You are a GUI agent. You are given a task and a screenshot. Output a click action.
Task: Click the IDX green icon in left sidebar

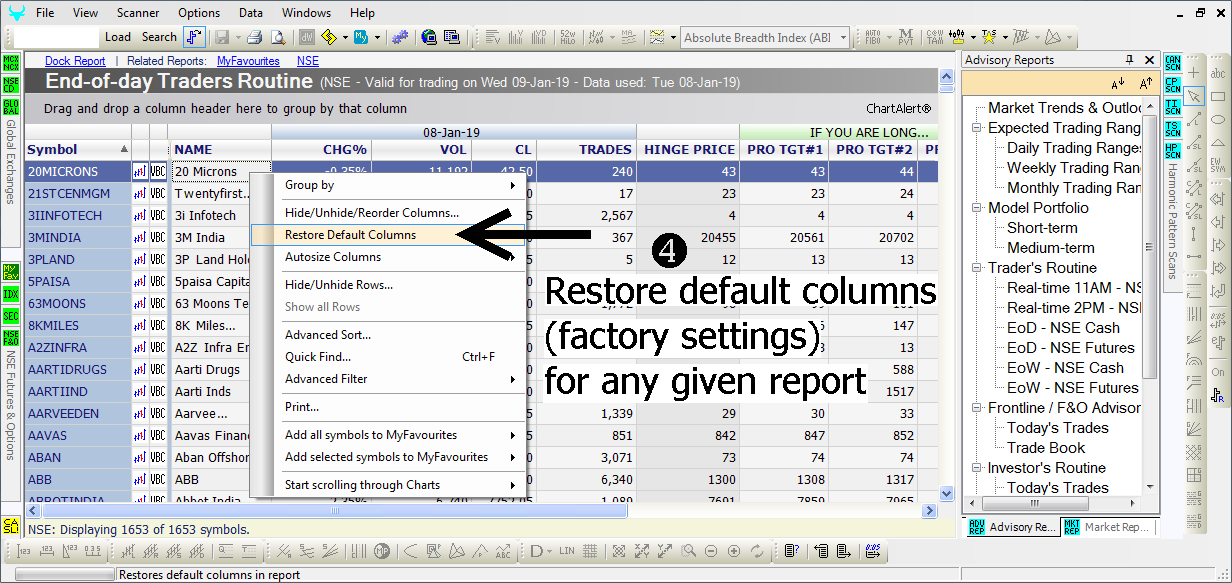[10, 294]
